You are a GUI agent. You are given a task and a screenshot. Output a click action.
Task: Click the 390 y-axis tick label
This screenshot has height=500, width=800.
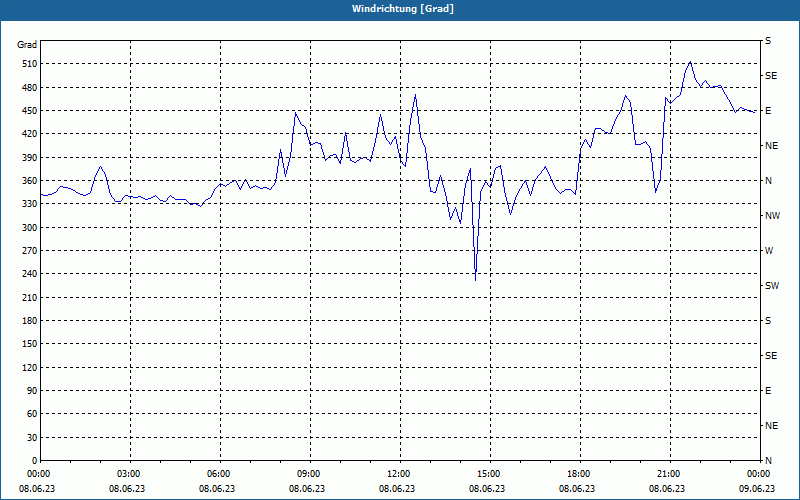point(29,158)
